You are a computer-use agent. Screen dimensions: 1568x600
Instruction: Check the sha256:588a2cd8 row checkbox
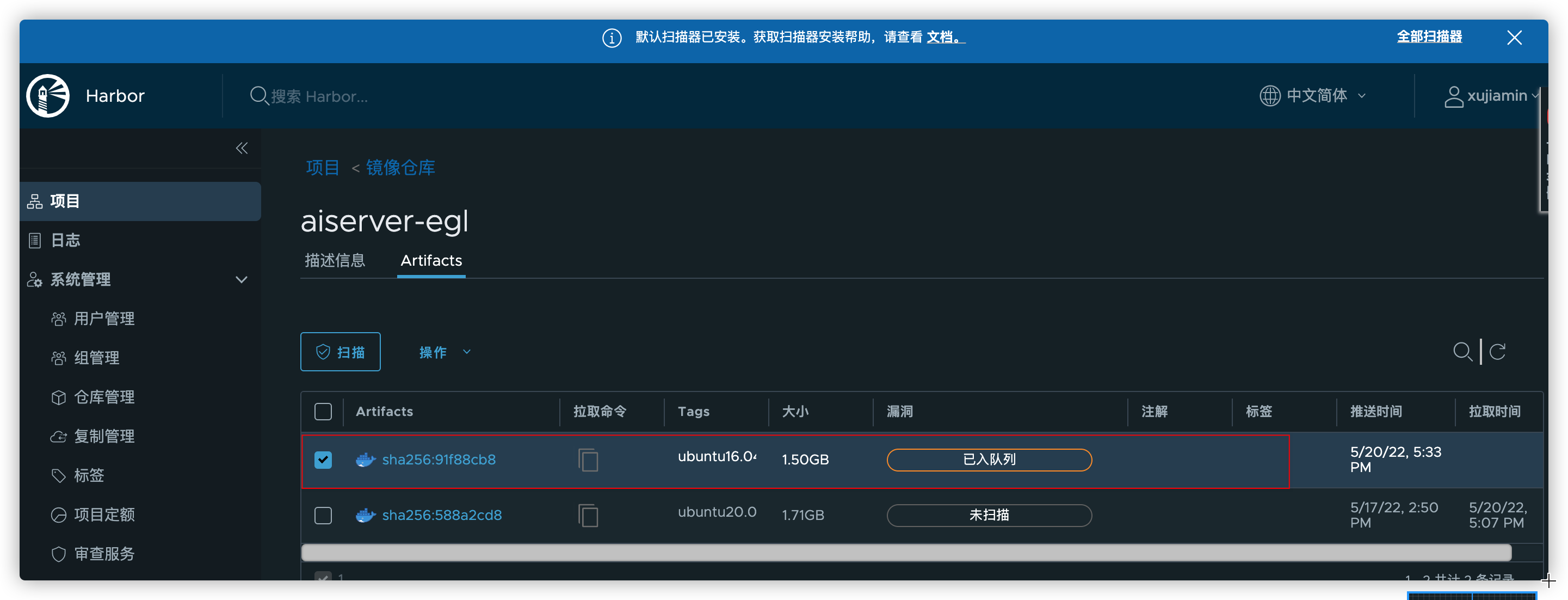[x=323, y=515]
